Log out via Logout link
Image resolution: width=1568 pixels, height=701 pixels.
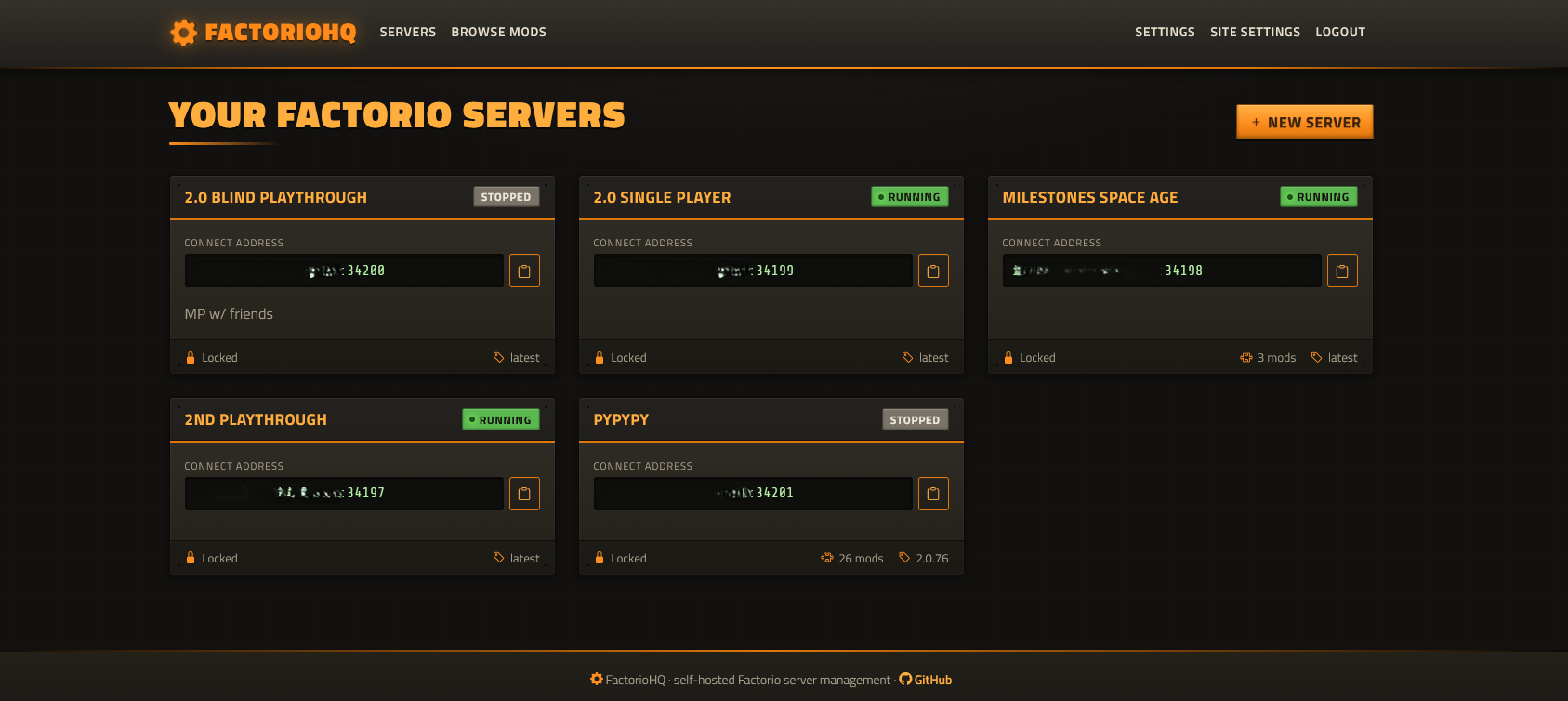[1340, 32]
